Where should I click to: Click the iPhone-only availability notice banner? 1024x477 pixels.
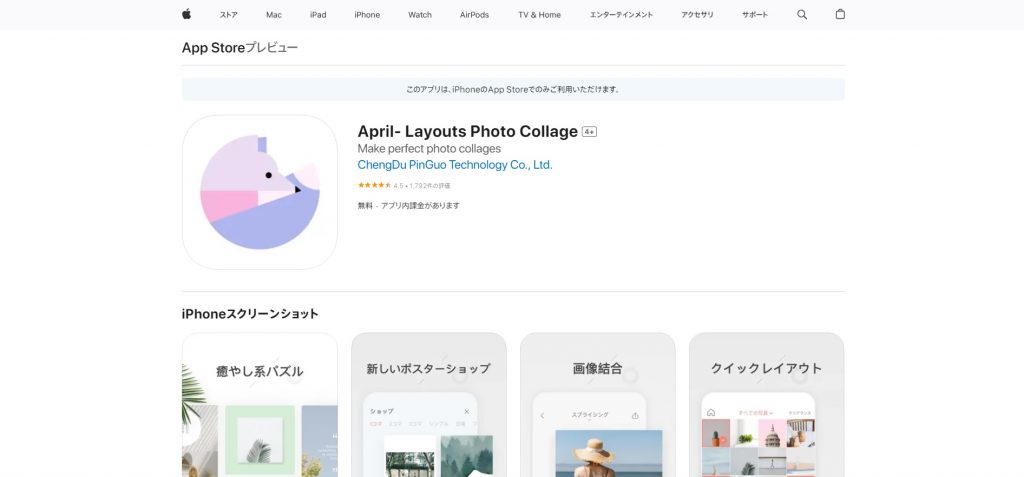point(513,90)
